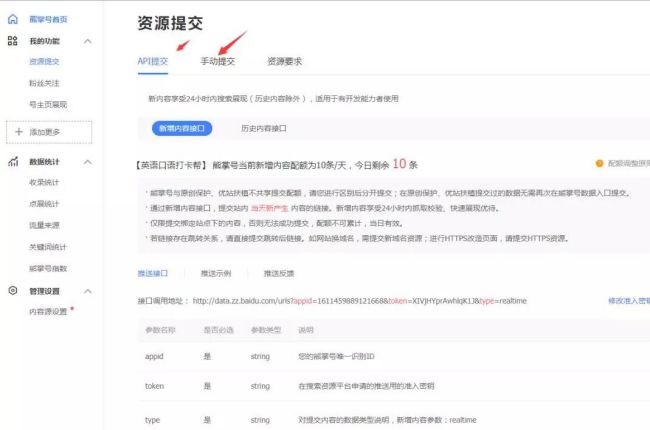Select the 新增内容接口 pill button

coord(181,128)
